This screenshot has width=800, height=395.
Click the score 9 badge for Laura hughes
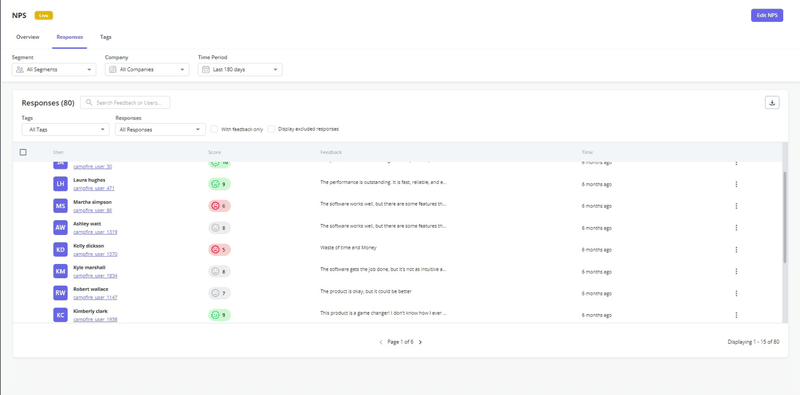pos(219,184)
